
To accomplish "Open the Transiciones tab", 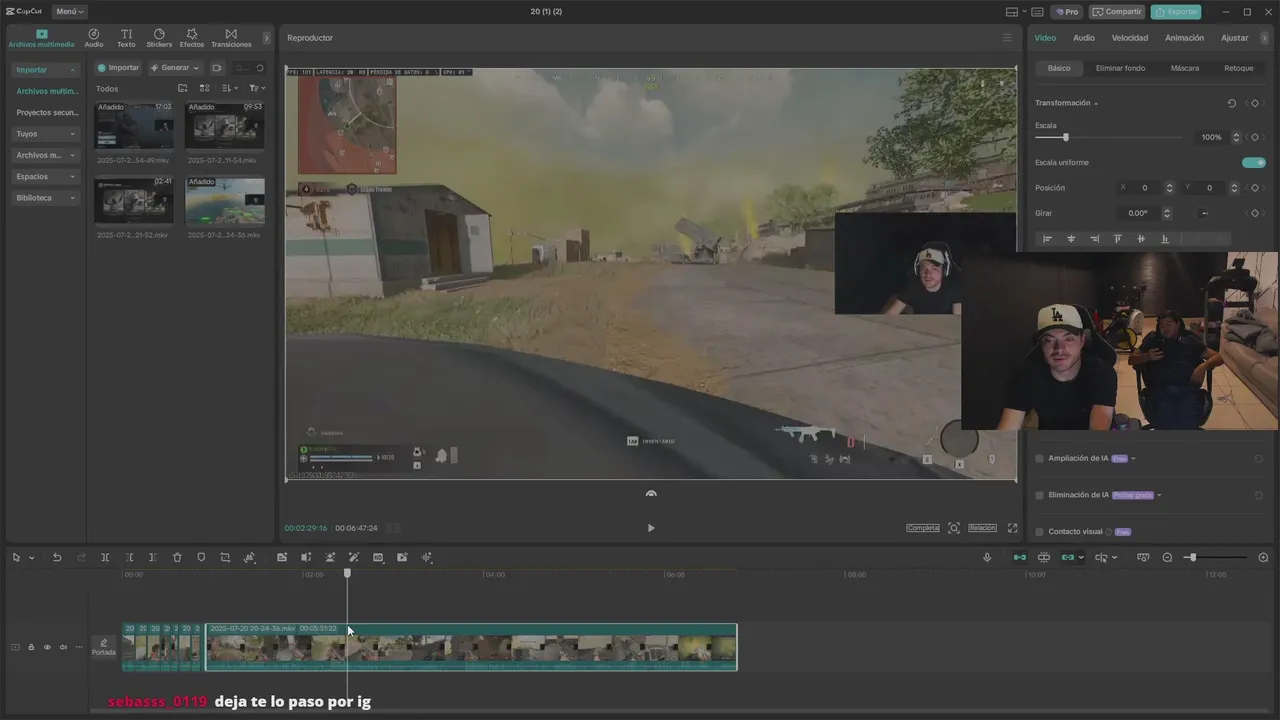I will point(231,38).
